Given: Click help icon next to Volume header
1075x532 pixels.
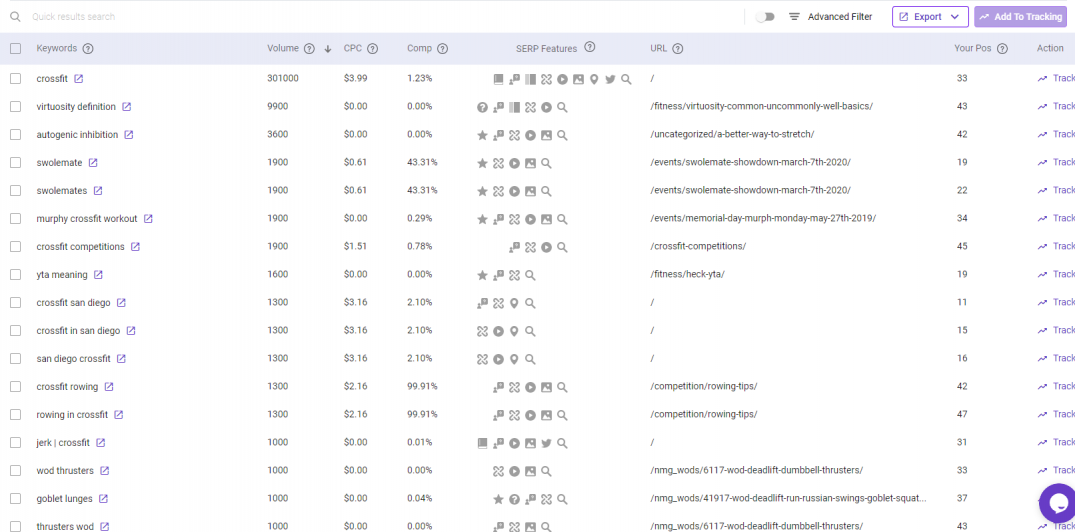Looking at the screenshot, I should pos(309,49).
